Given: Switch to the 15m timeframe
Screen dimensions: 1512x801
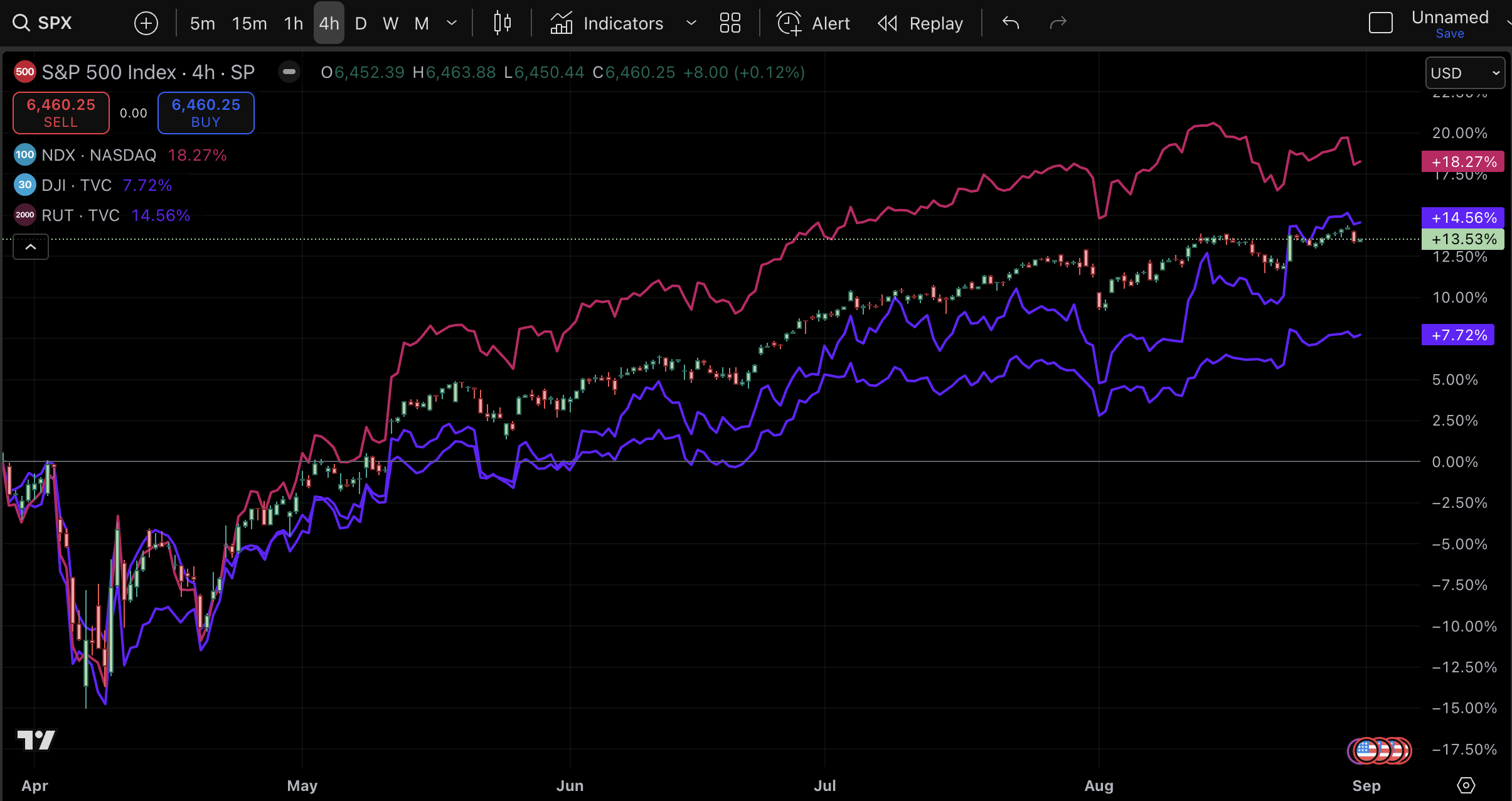Looking at the screenshot, I should (x=249, y=23).
